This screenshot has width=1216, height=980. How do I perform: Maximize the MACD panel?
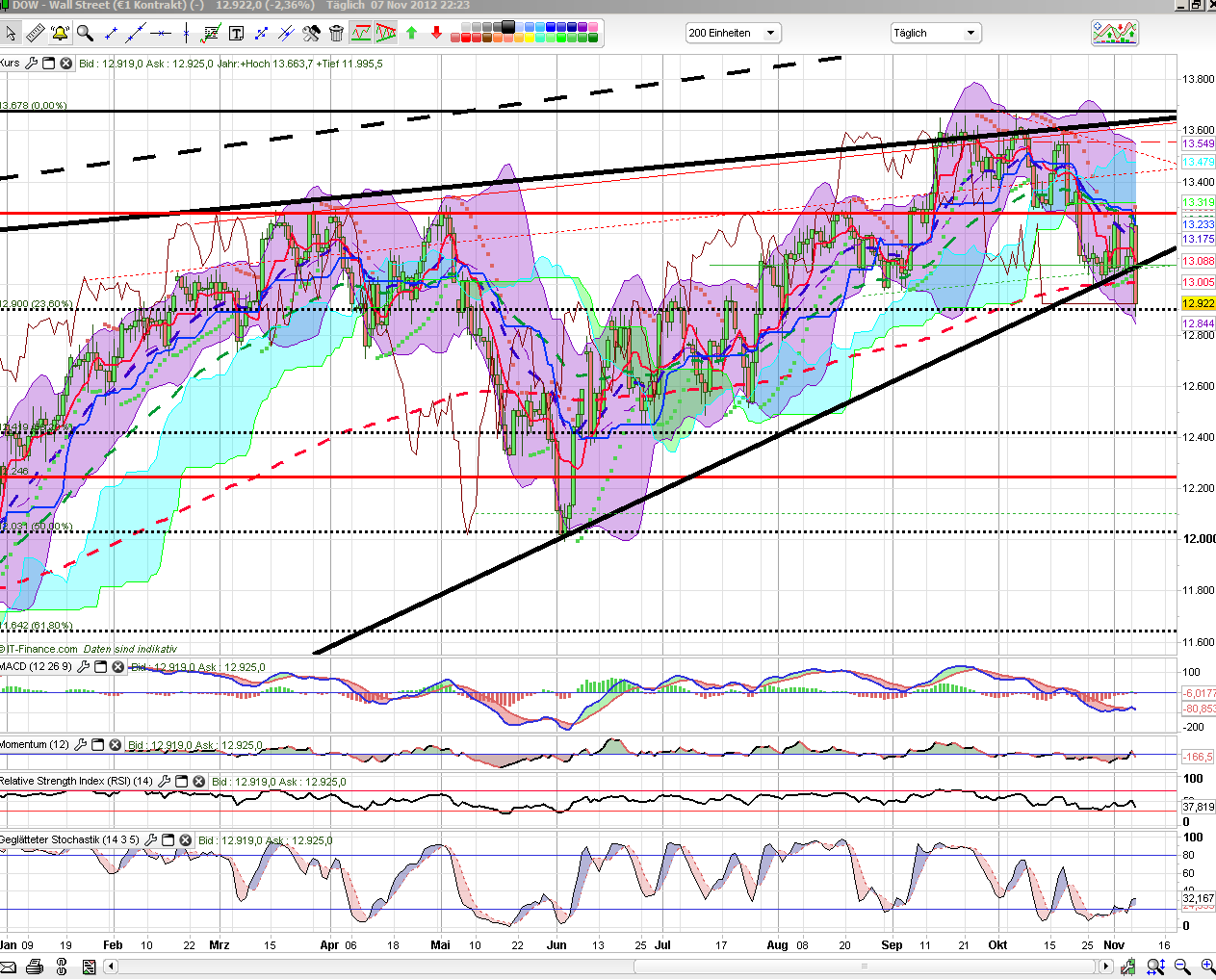click(100, 666)
